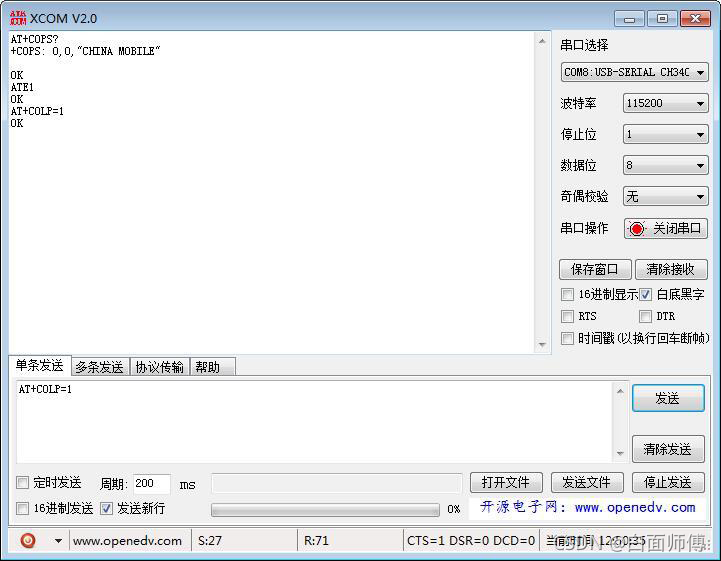The width and height of the screenshot is (721, 561).
Task: Enable 时间戳 checkbox
Action: (x=567, y=338)
